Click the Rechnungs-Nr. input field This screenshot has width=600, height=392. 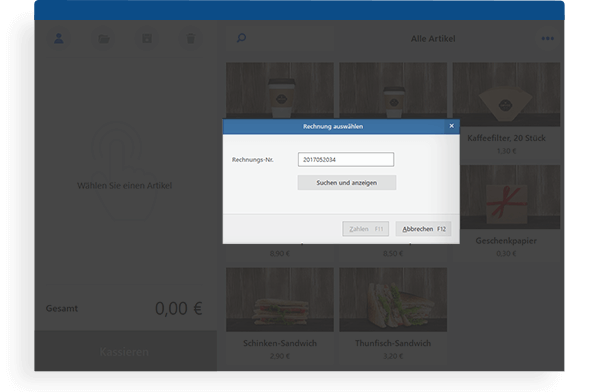click(x=346, y=159)
